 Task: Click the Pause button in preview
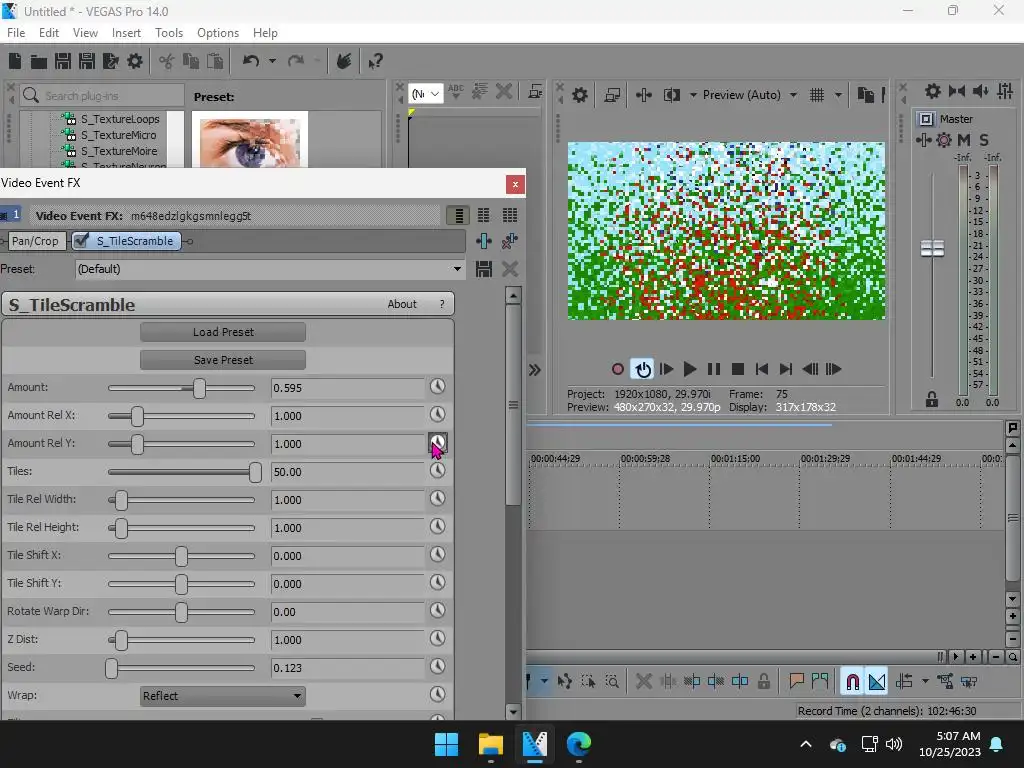tap(714, 370)
